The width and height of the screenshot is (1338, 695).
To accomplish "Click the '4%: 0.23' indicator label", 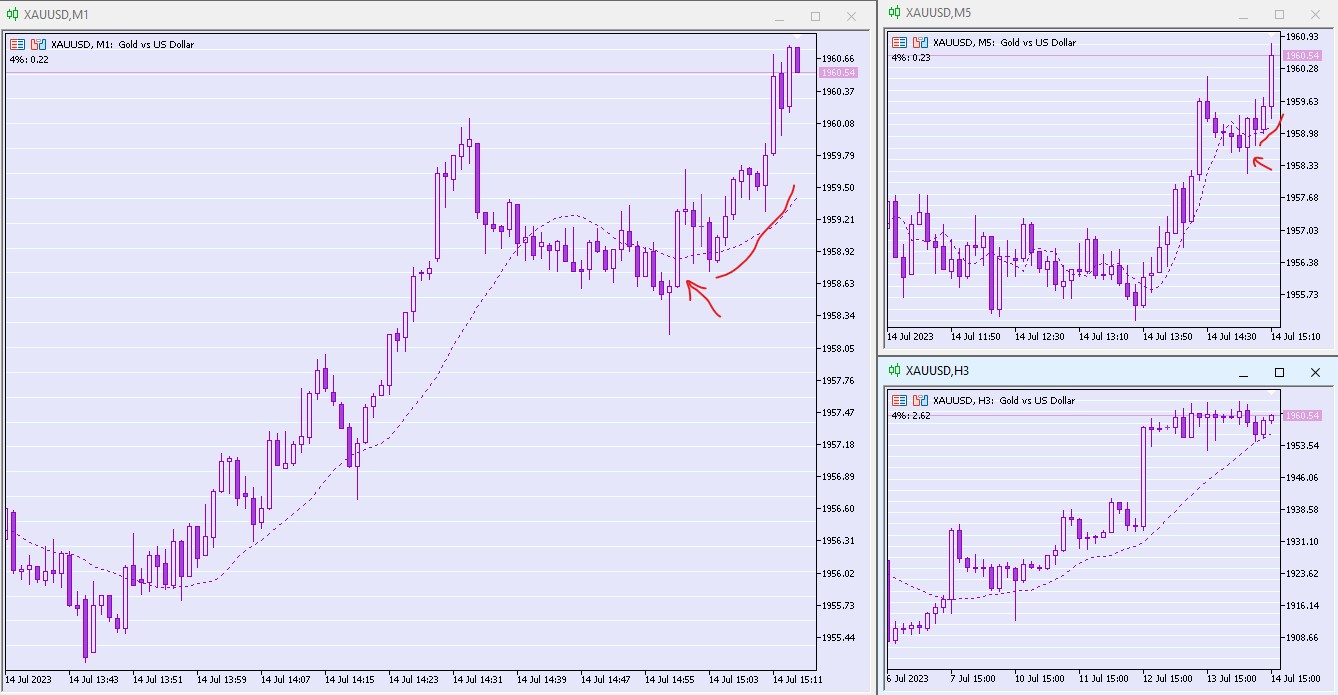I will pyautogui.click(x=911, y=57).
